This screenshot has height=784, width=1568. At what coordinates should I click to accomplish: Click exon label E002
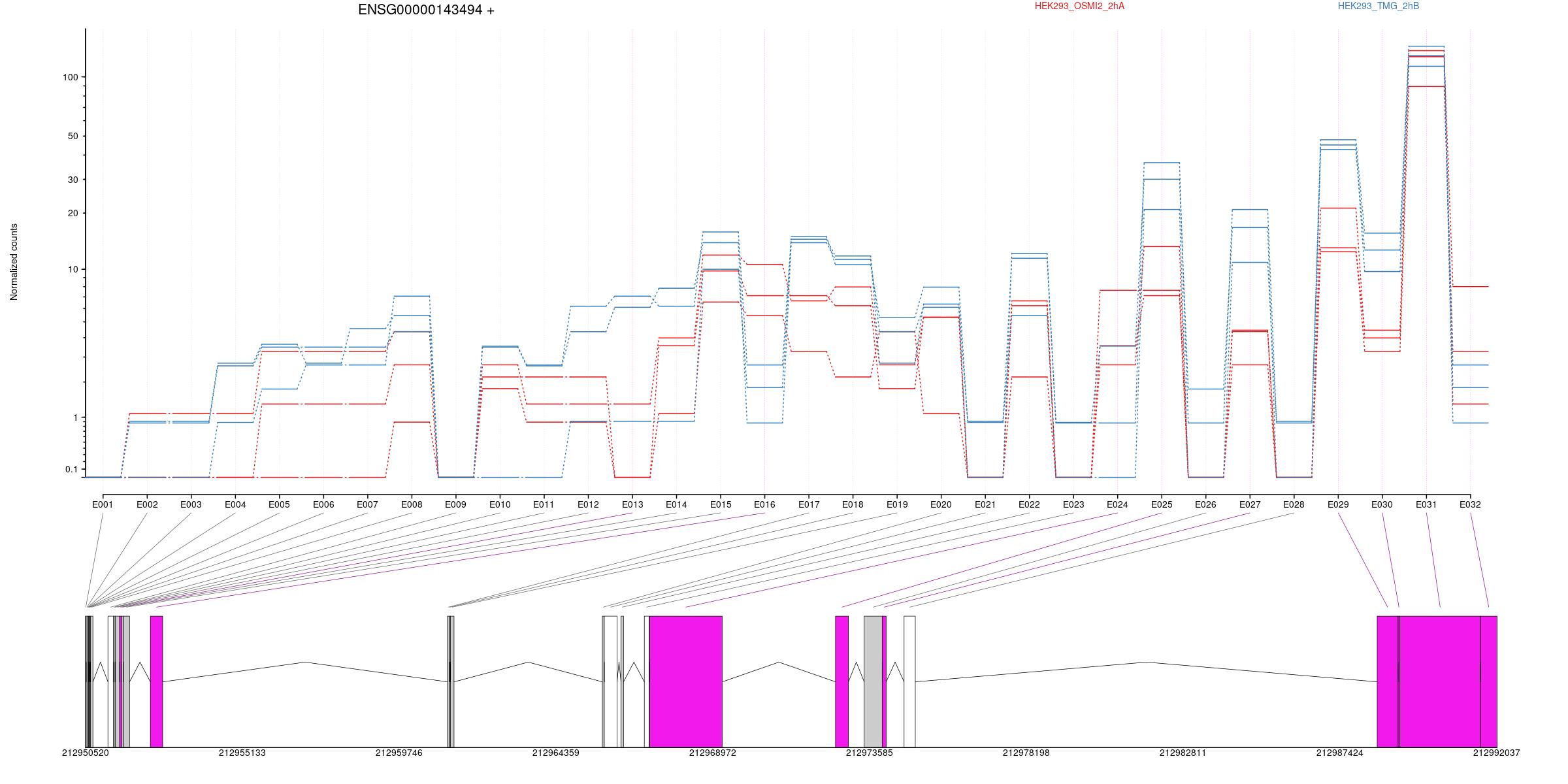click(147, 504)
